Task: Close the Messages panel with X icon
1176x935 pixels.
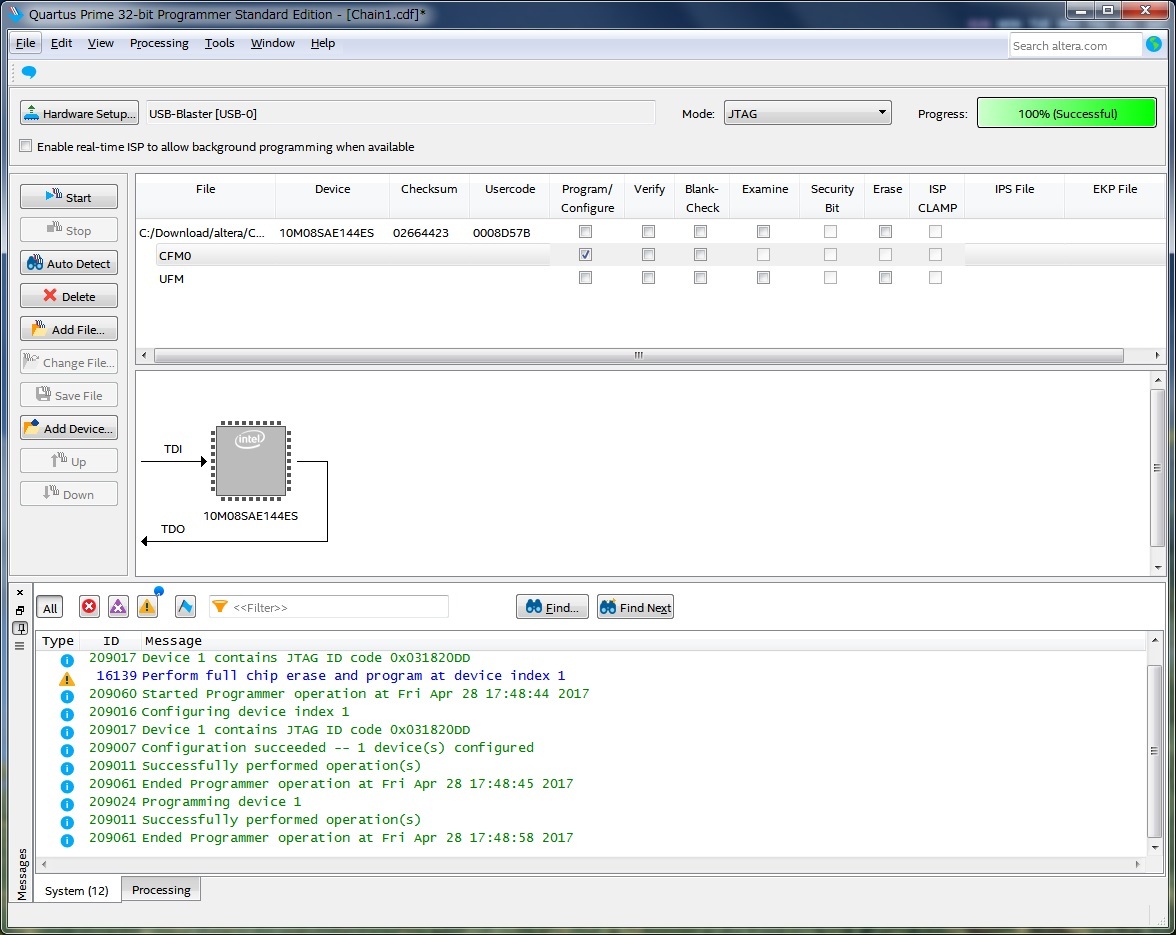Action: pos(20,592)
